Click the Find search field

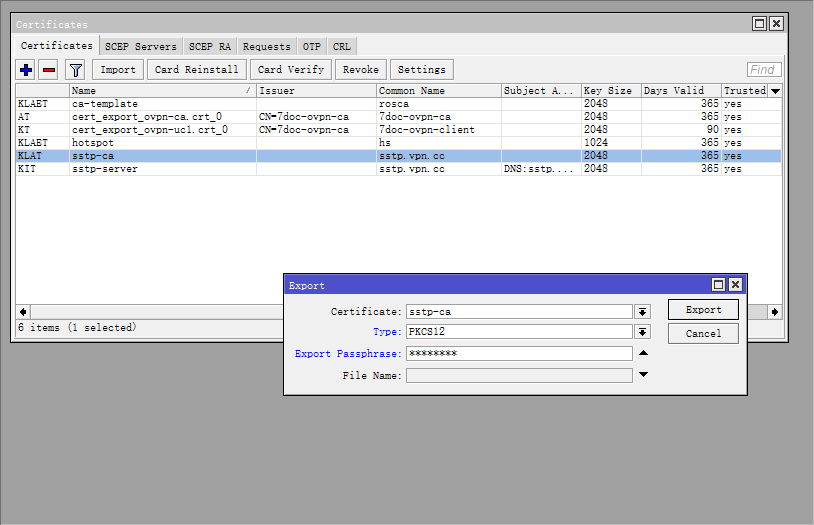[764, 70]
